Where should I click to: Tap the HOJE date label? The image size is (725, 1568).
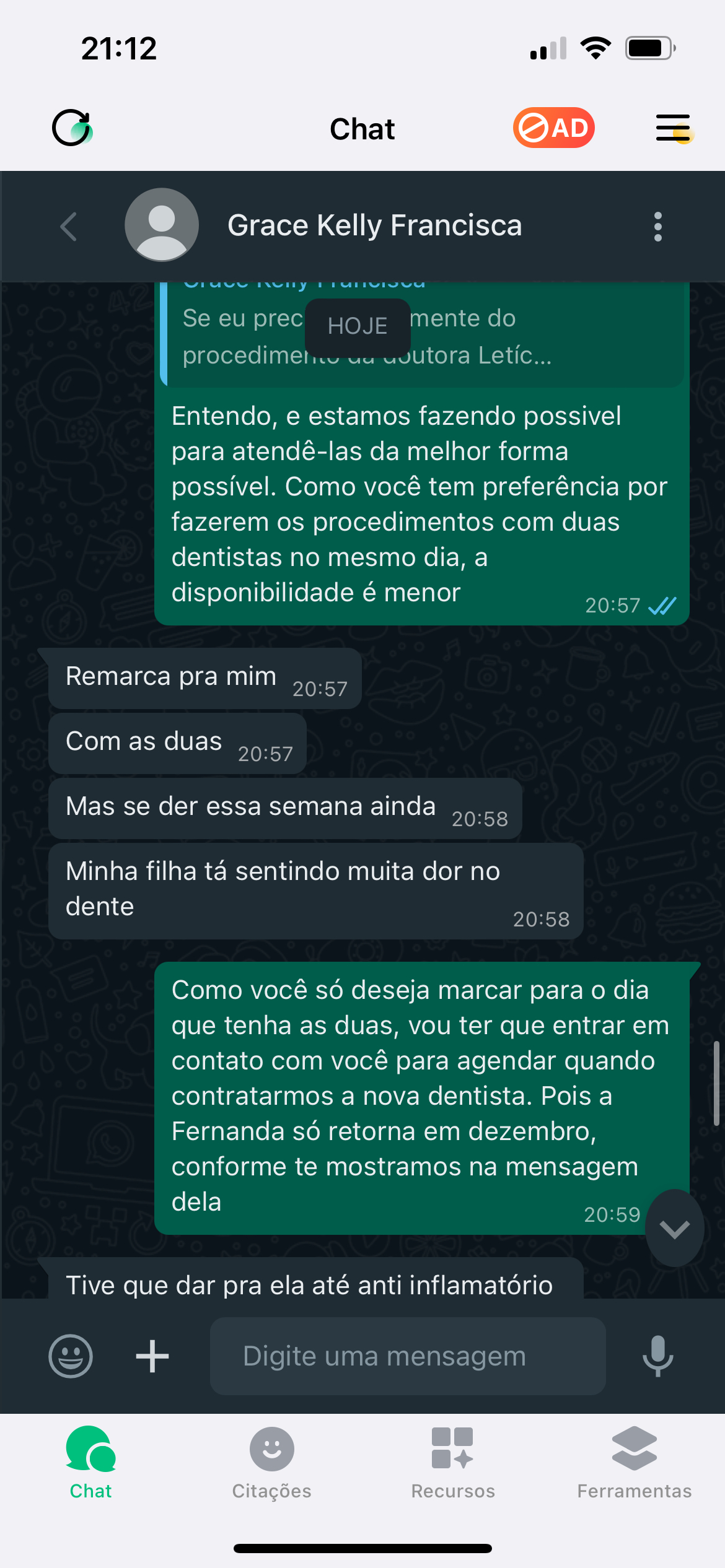coord(358,326)
